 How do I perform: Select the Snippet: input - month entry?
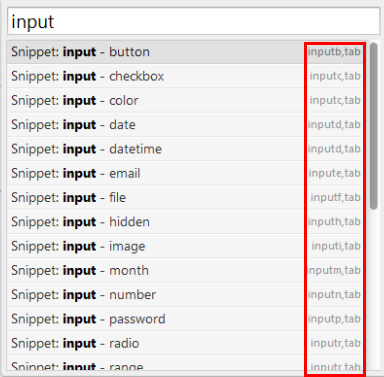tap(187, 271)
